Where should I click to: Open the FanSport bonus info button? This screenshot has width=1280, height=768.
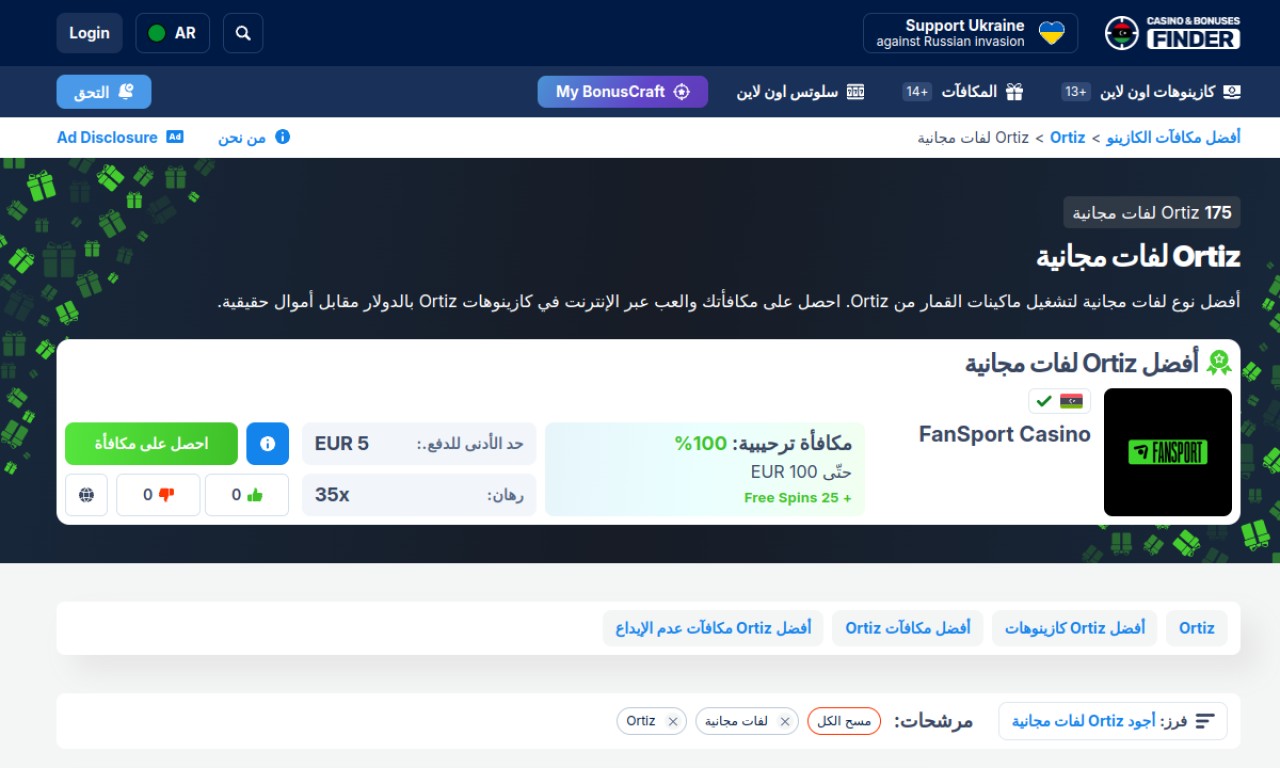[268, 444]
